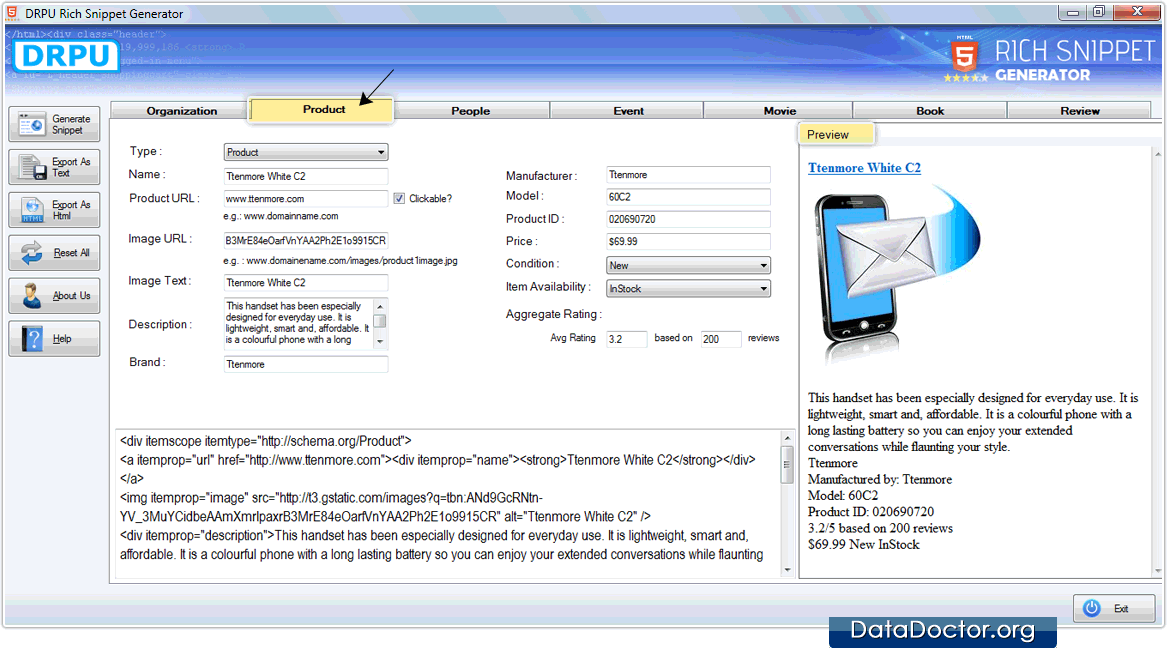Click "Manufactured by: Ttenmore" preview text
The image size is (1167, 648).
pyautogui.click(x=880, y=479)
